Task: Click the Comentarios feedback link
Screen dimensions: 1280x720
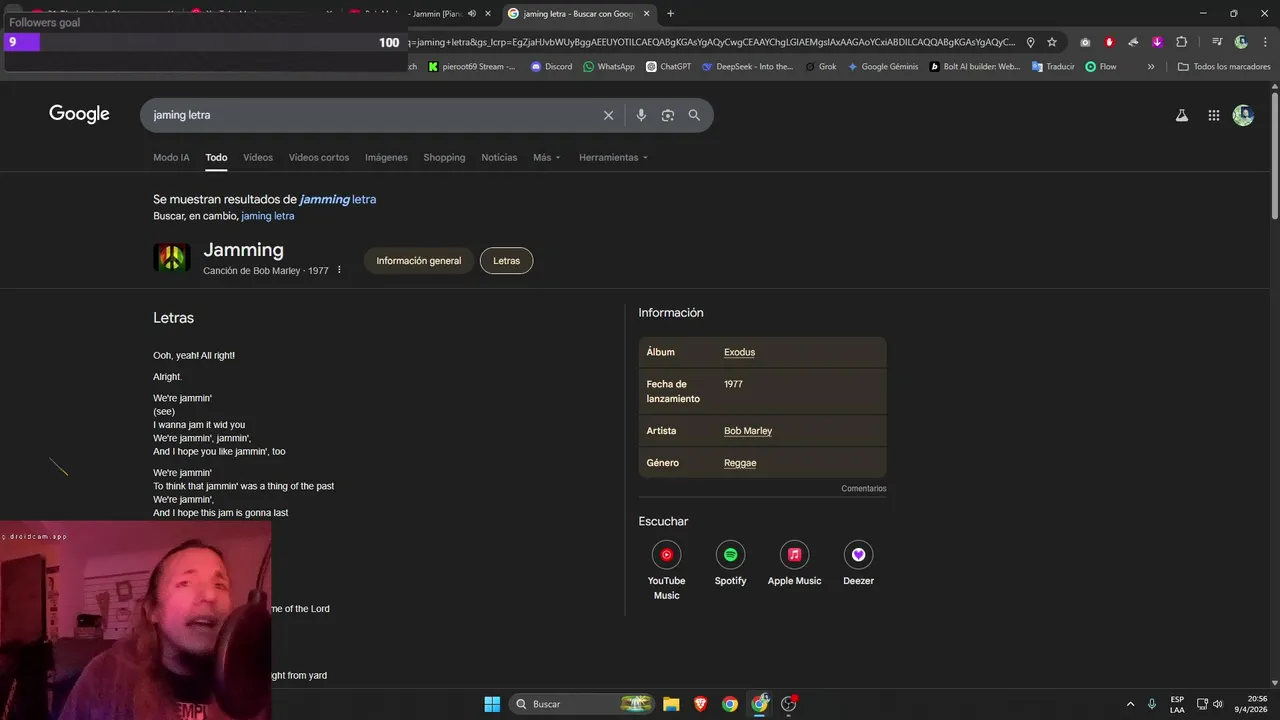Action: [864, 489]
